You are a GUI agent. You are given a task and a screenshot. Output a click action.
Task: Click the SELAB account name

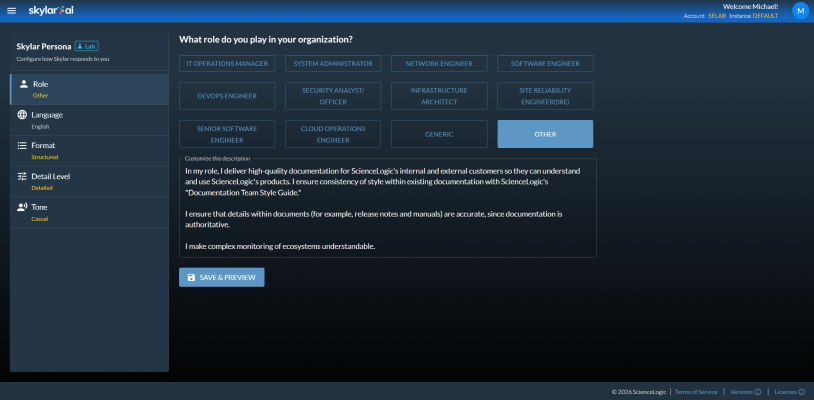715,16
